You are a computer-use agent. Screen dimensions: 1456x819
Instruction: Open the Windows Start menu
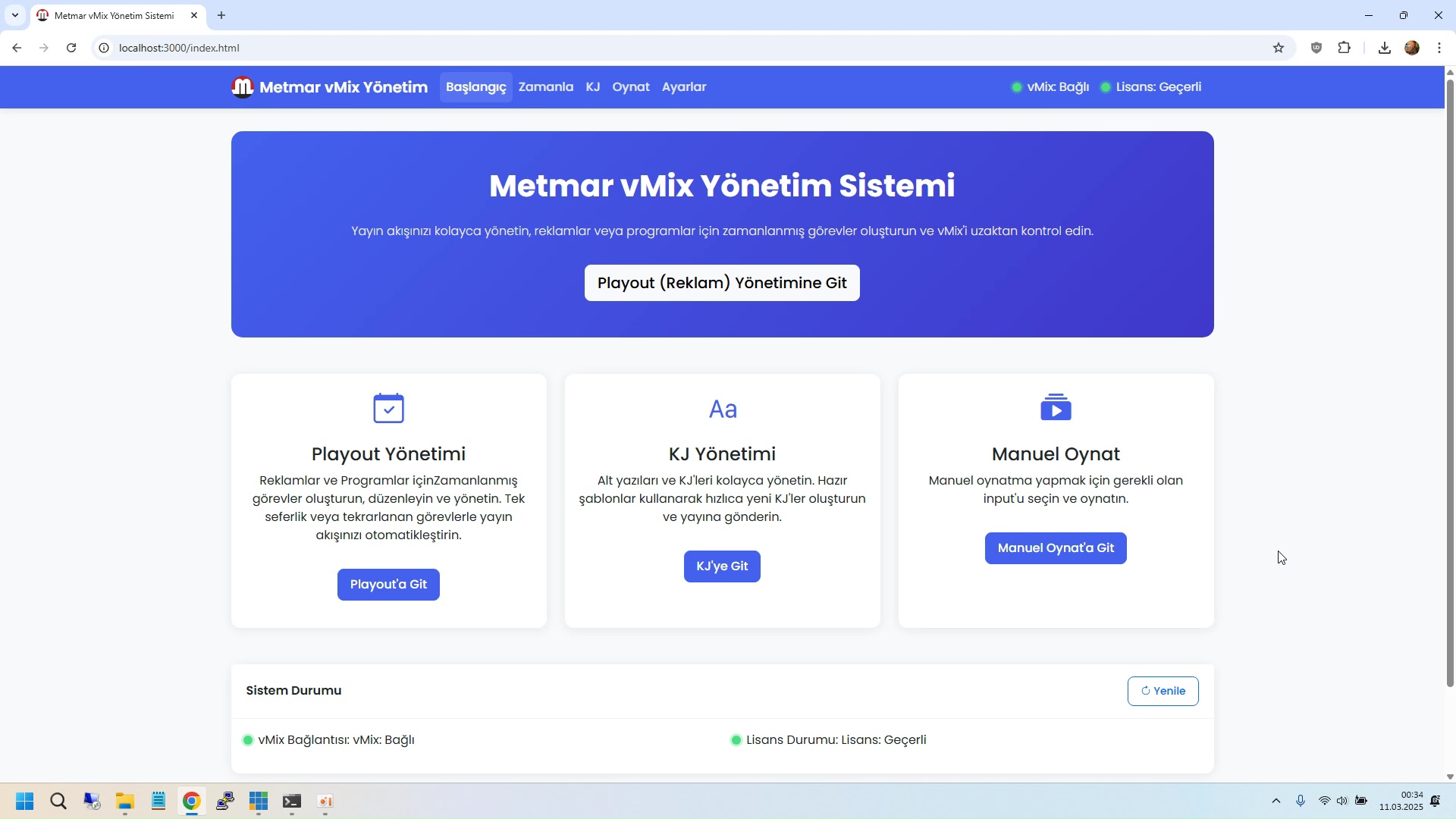click(24, 802)
